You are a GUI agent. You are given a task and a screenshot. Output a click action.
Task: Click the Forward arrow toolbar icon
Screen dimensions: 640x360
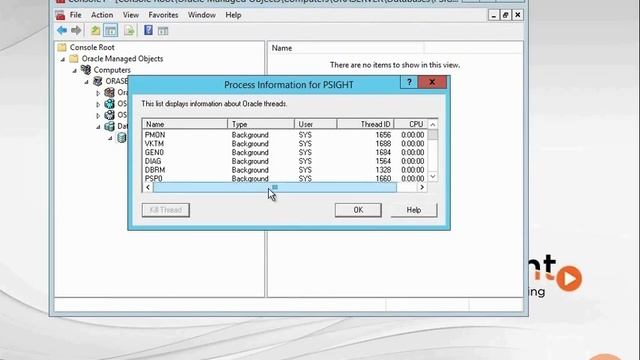coord(76,30)
